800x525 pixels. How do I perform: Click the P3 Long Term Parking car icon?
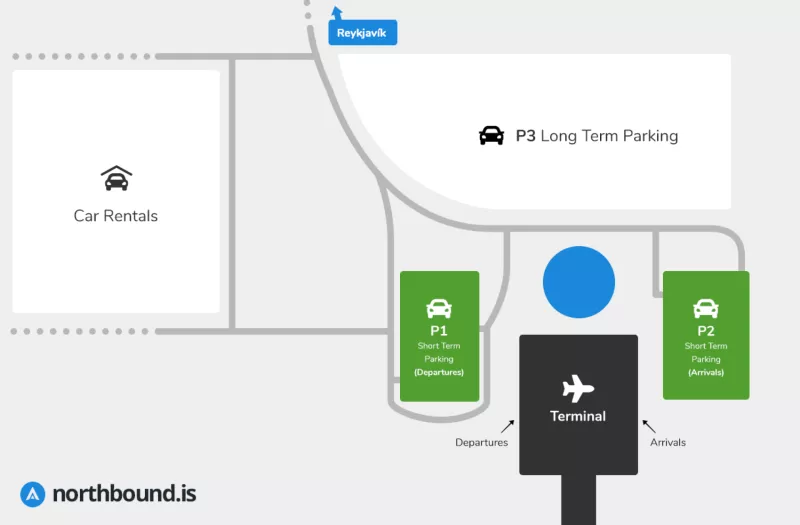[x=491, y=136]
